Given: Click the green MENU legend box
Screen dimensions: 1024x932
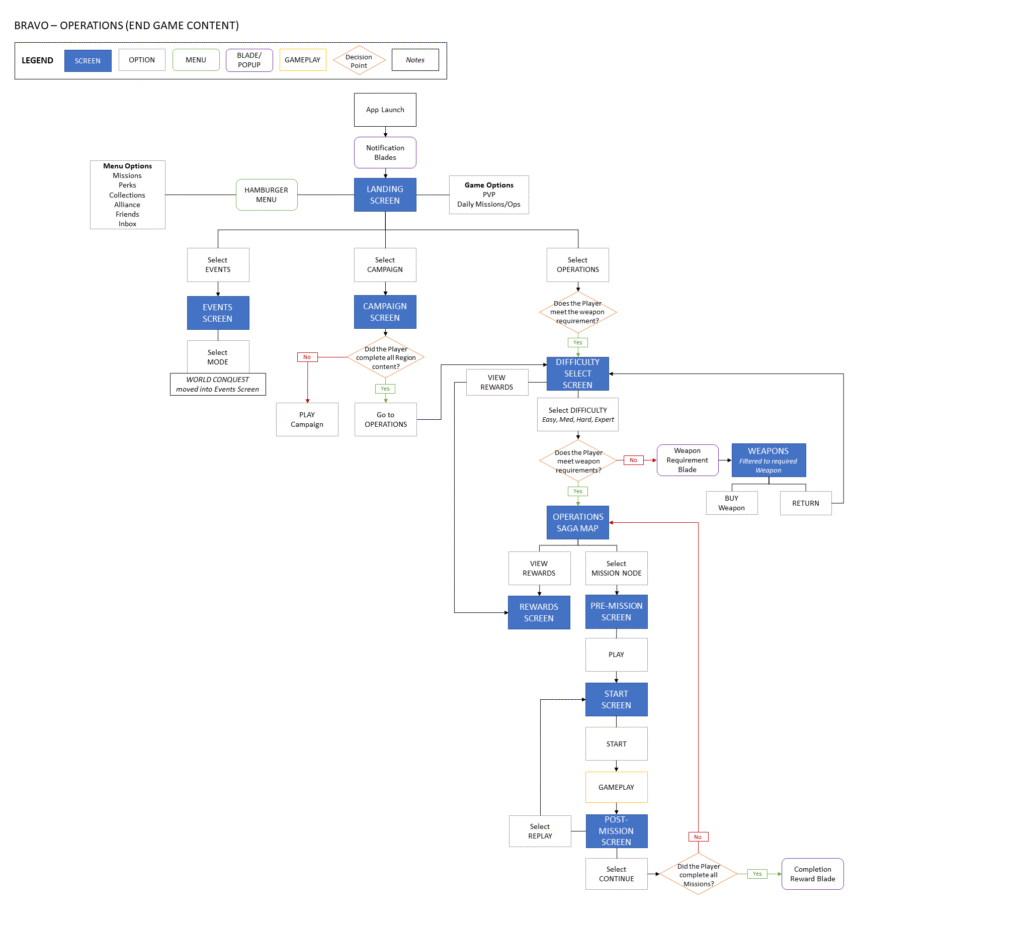Looking at the screenshot, I should point(196,59).
